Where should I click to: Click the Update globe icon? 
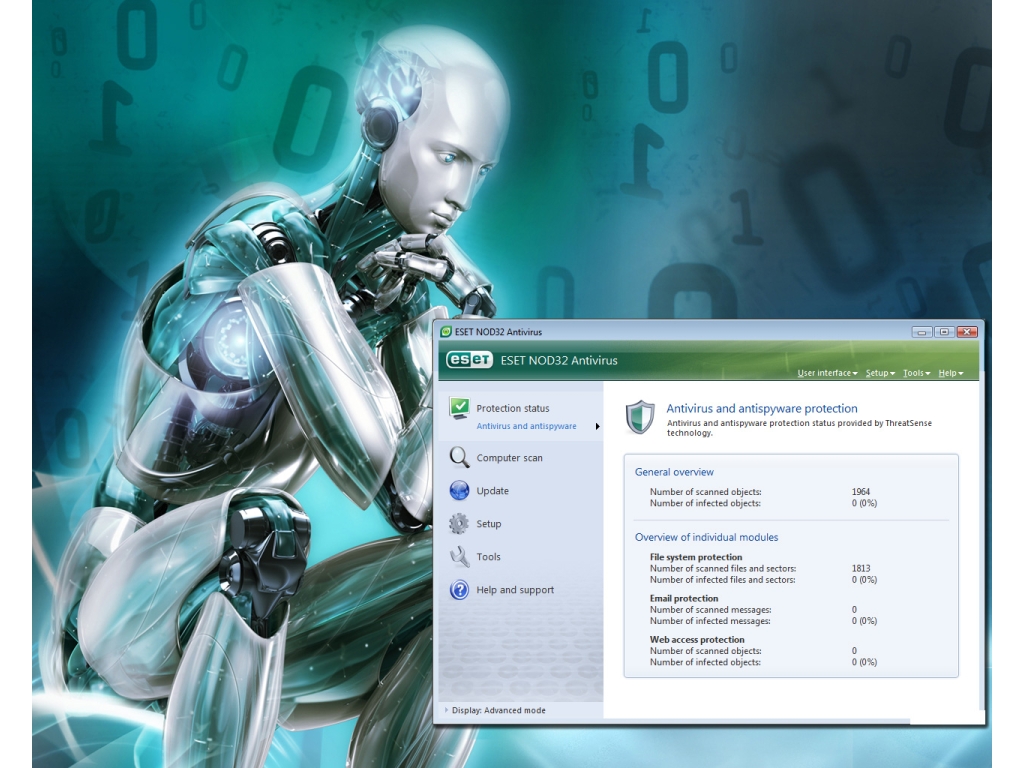[460, 490]
